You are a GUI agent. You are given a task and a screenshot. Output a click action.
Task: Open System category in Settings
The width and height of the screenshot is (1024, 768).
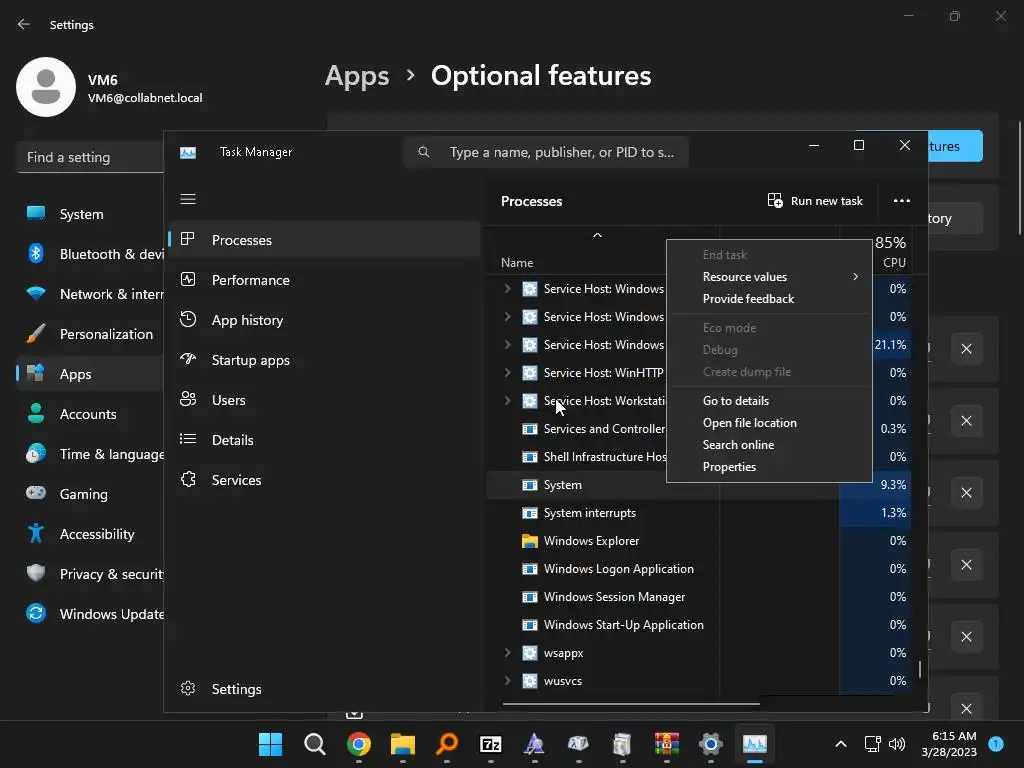[90, 214]
